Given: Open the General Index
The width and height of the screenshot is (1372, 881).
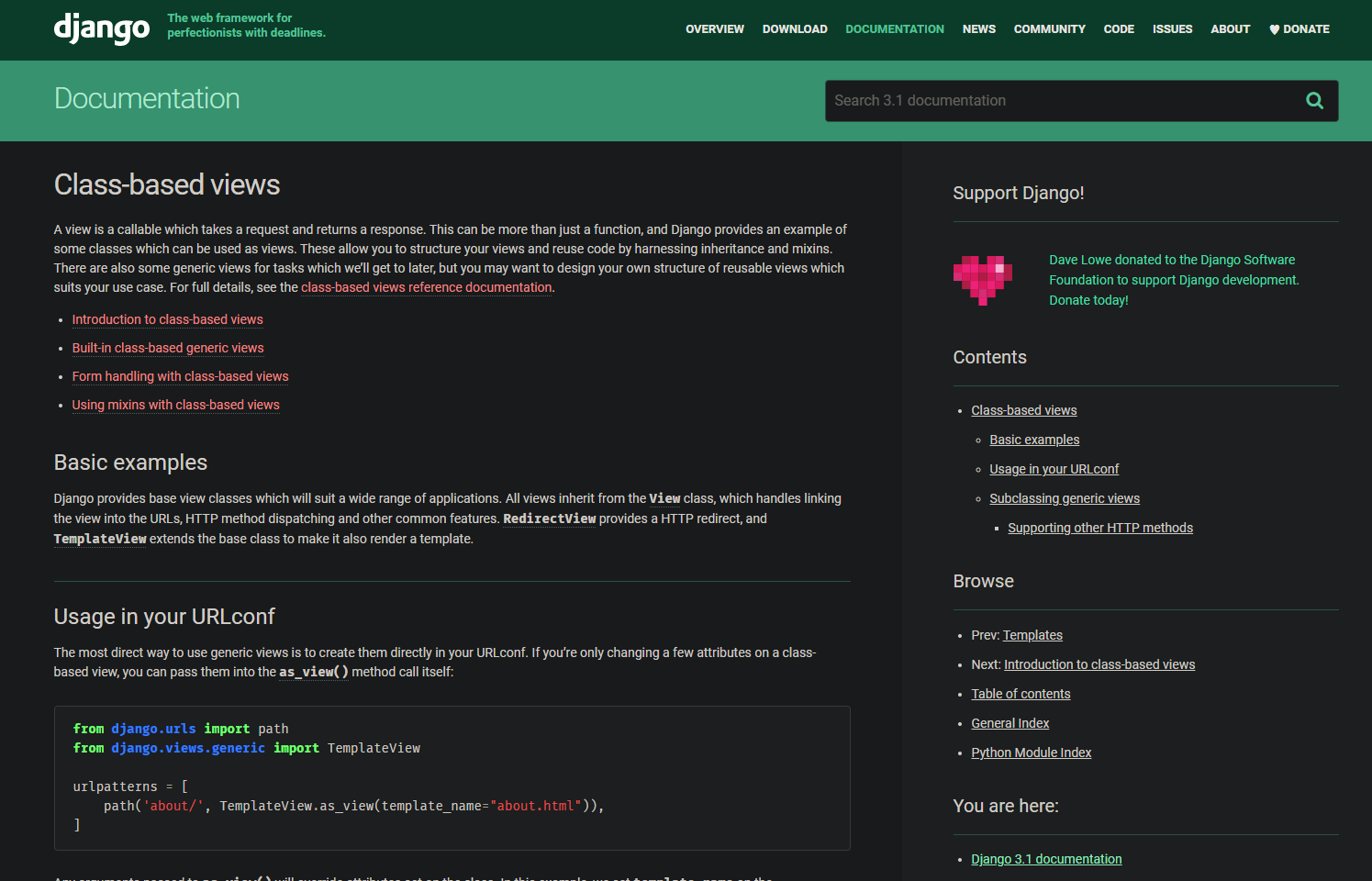Looking at the screenshot, I should point(1010,723).
